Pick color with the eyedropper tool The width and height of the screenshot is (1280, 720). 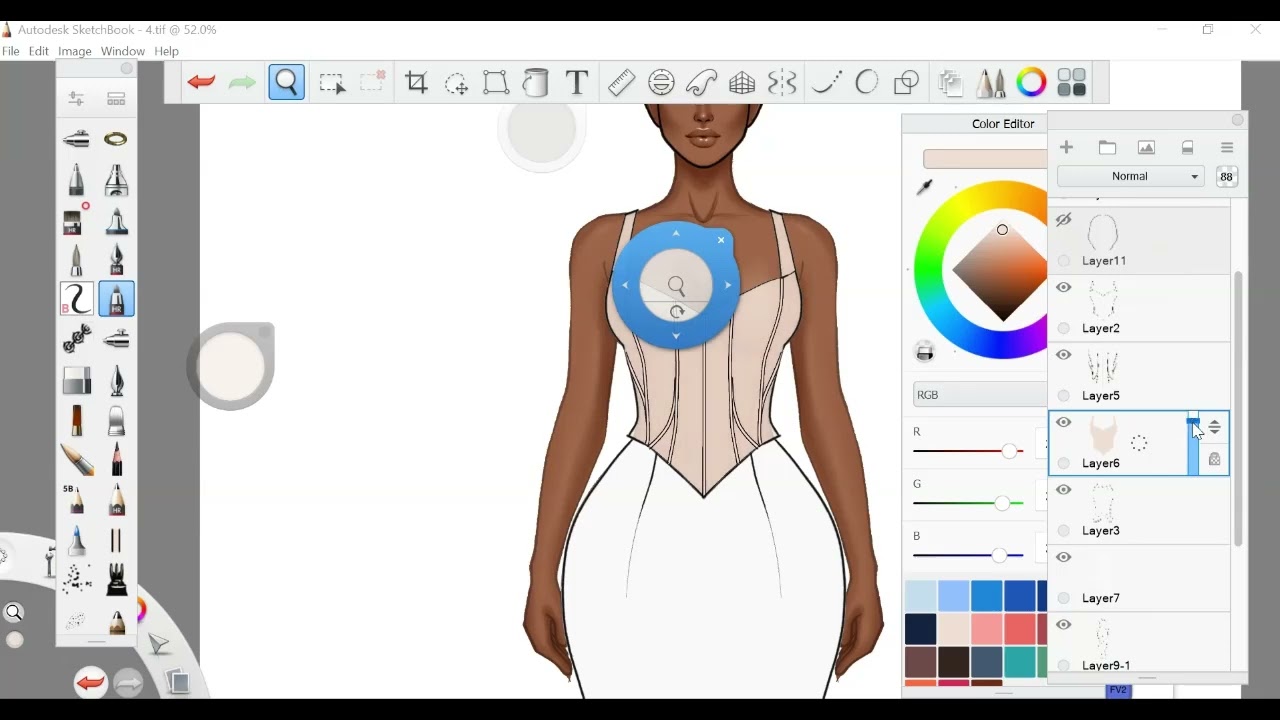[925, 187]
